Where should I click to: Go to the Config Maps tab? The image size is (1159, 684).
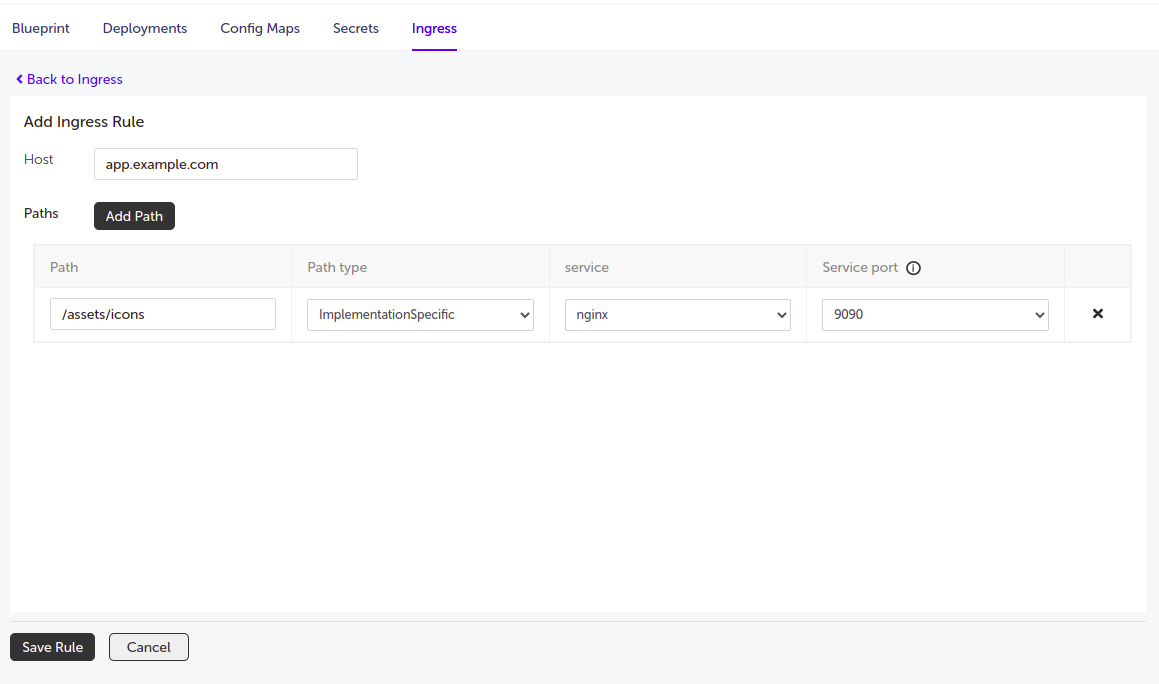tap(260, 28)
